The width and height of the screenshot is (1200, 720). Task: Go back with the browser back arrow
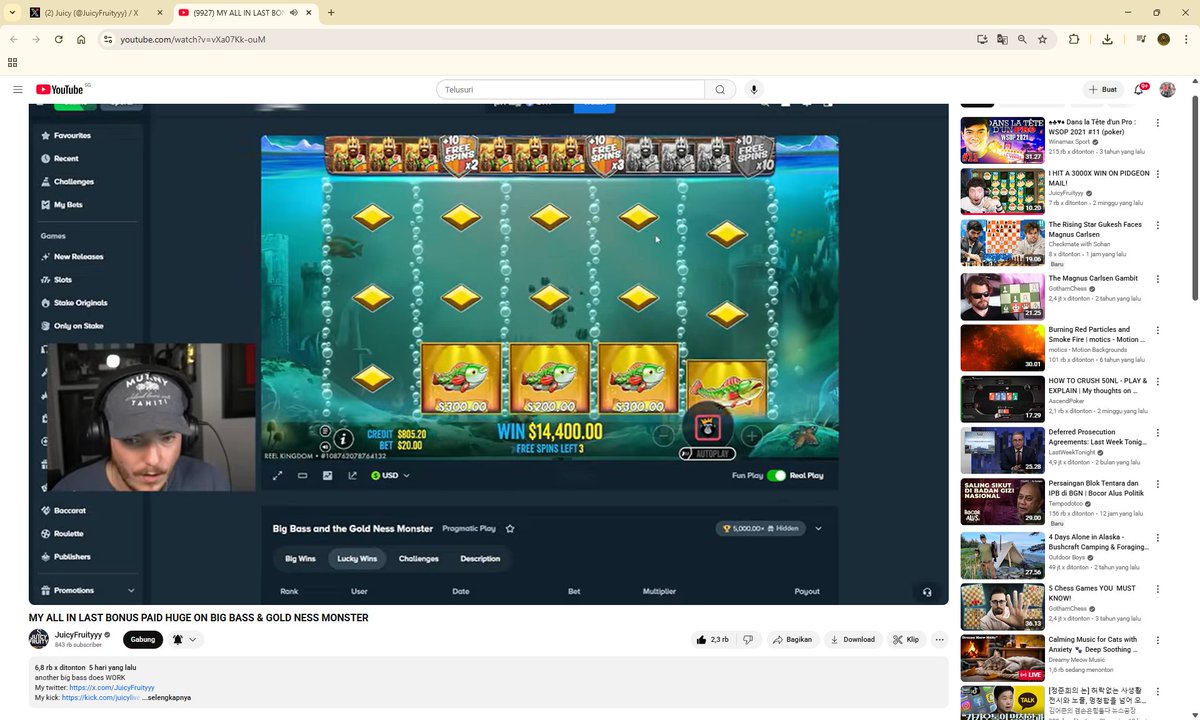pos(14,39)
